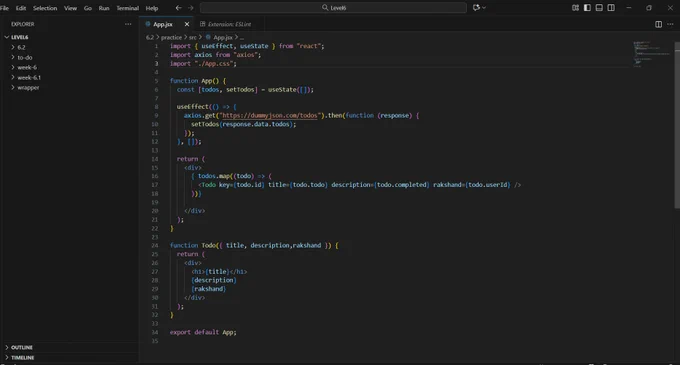680x365 pixels.
Task: Close the App.jsx tab
Action: [187, 24]
